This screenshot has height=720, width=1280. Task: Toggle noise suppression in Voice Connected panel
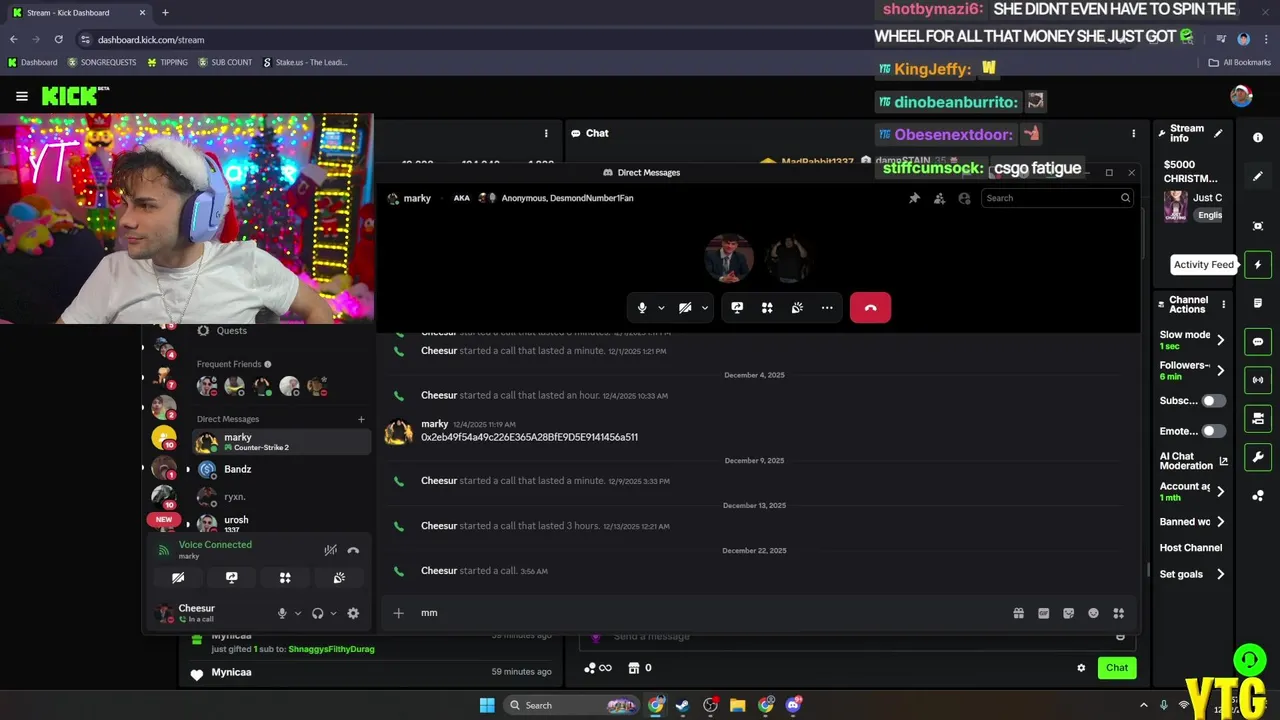coord(330,550)
